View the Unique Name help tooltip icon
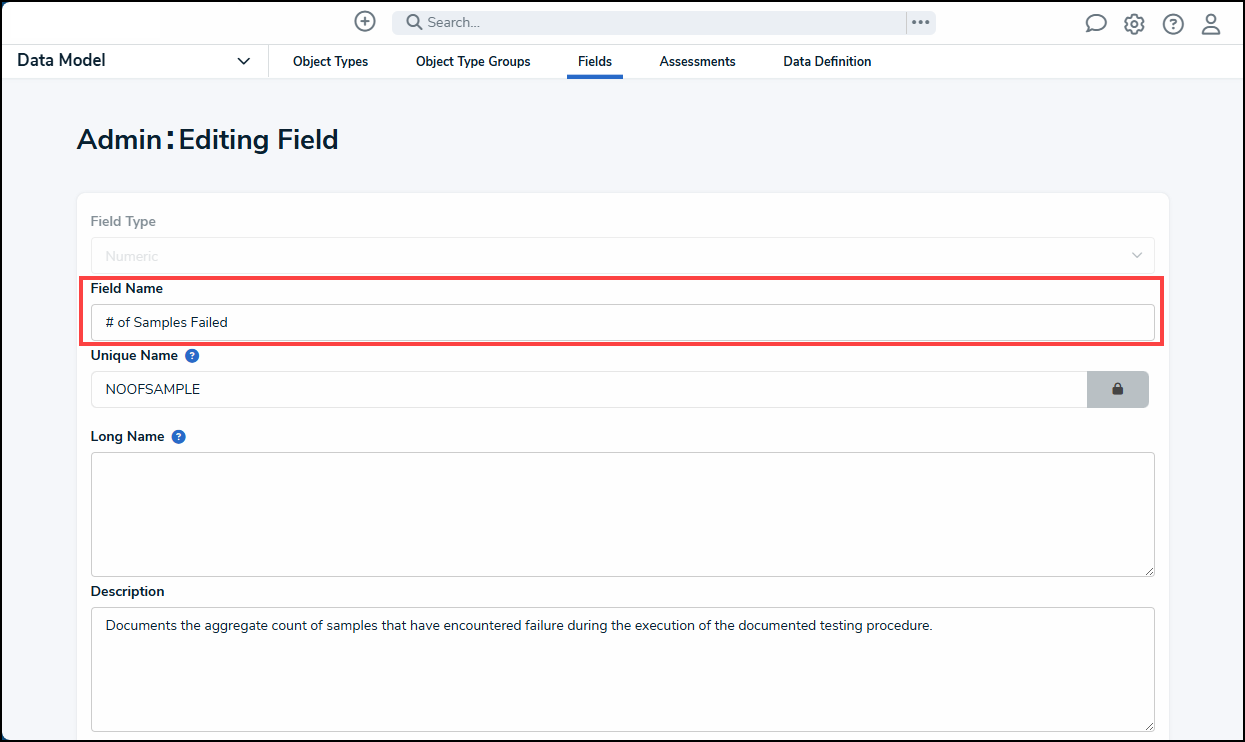The width and height of the screenshot is (1245, 742). (x=191, y=355)
